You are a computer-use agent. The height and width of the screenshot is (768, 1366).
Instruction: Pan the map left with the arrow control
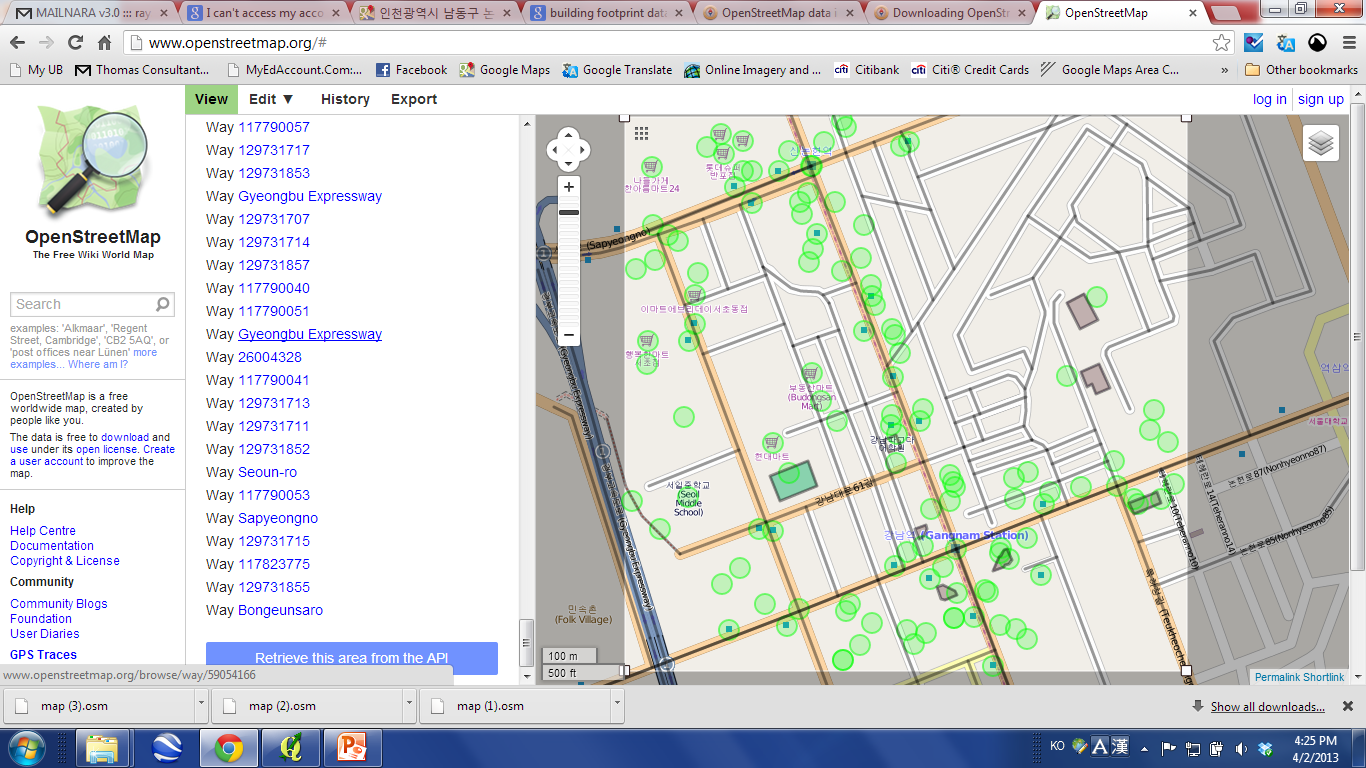point(554,150)
